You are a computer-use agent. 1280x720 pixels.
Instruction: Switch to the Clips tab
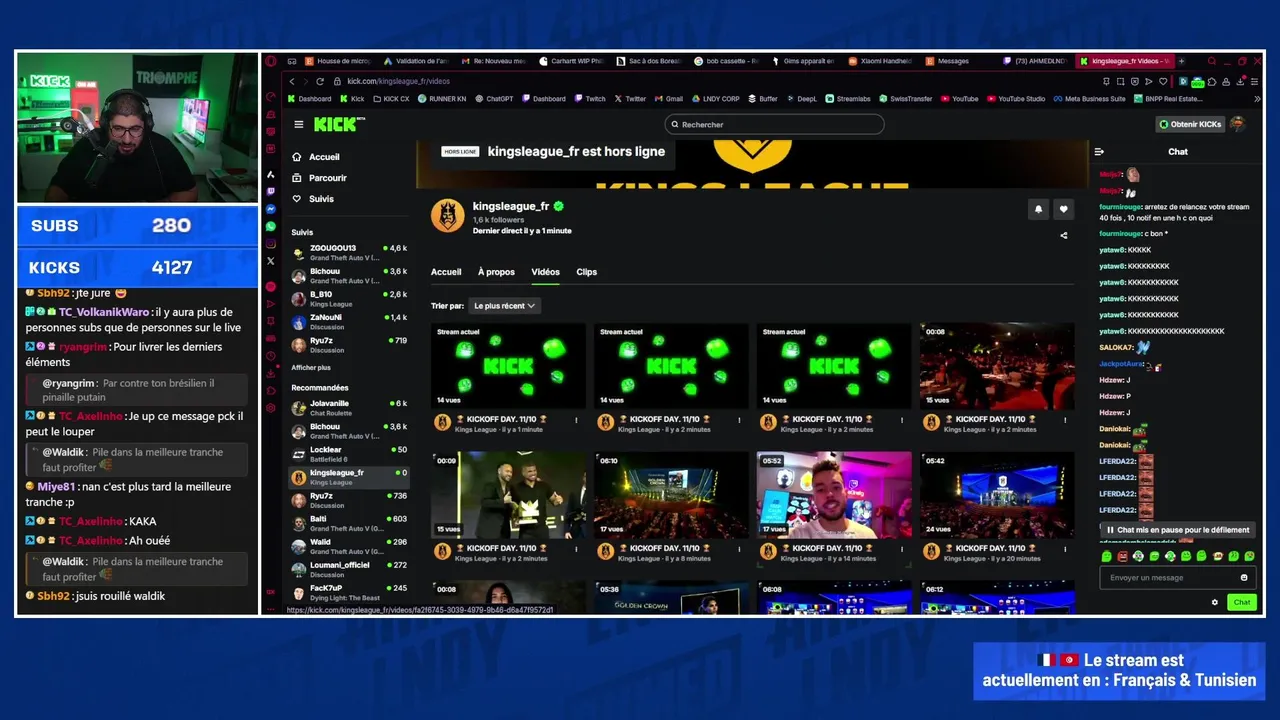586,272
